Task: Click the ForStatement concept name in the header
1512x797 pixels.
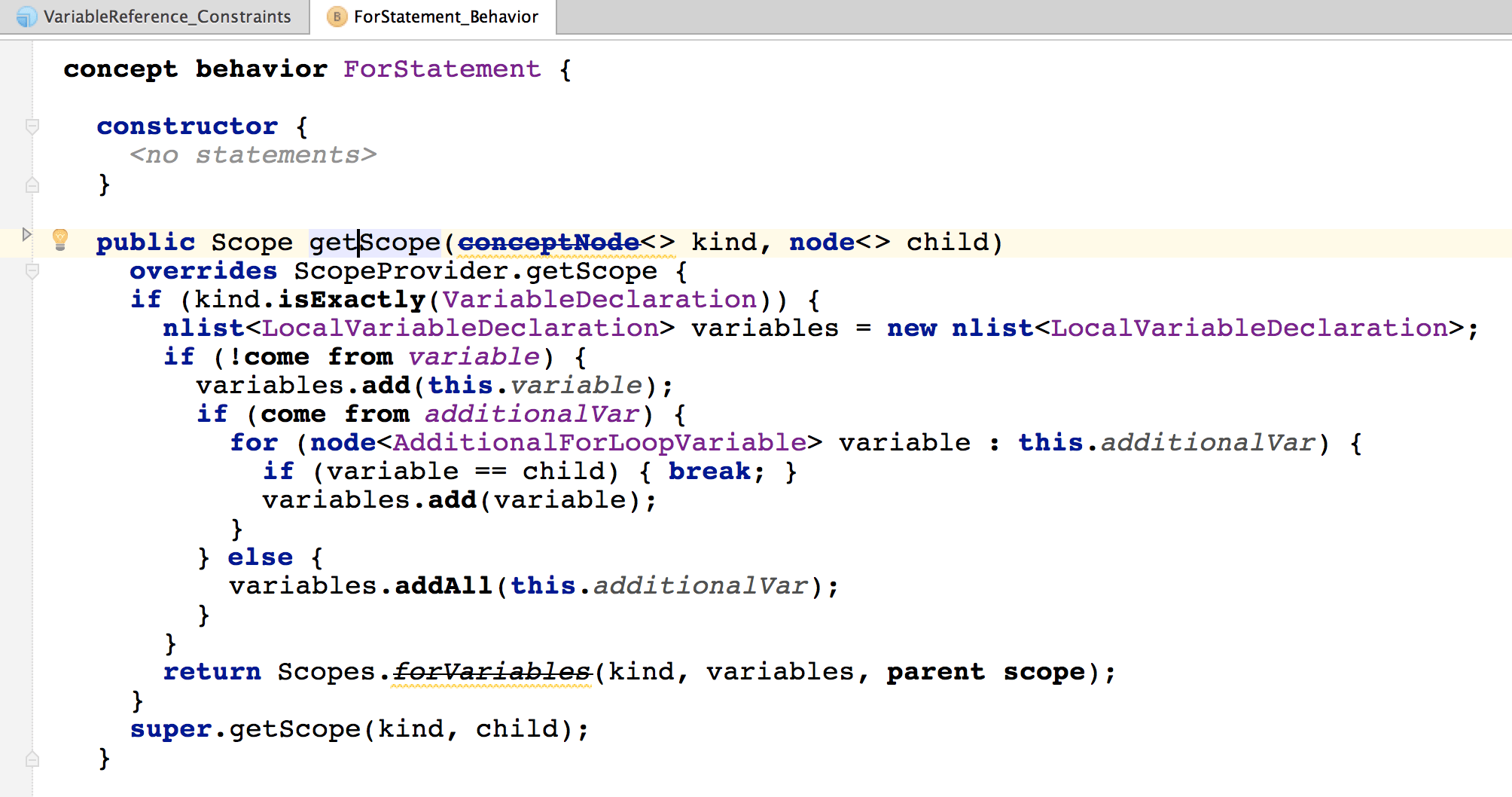Action: (x=442, y=69)
